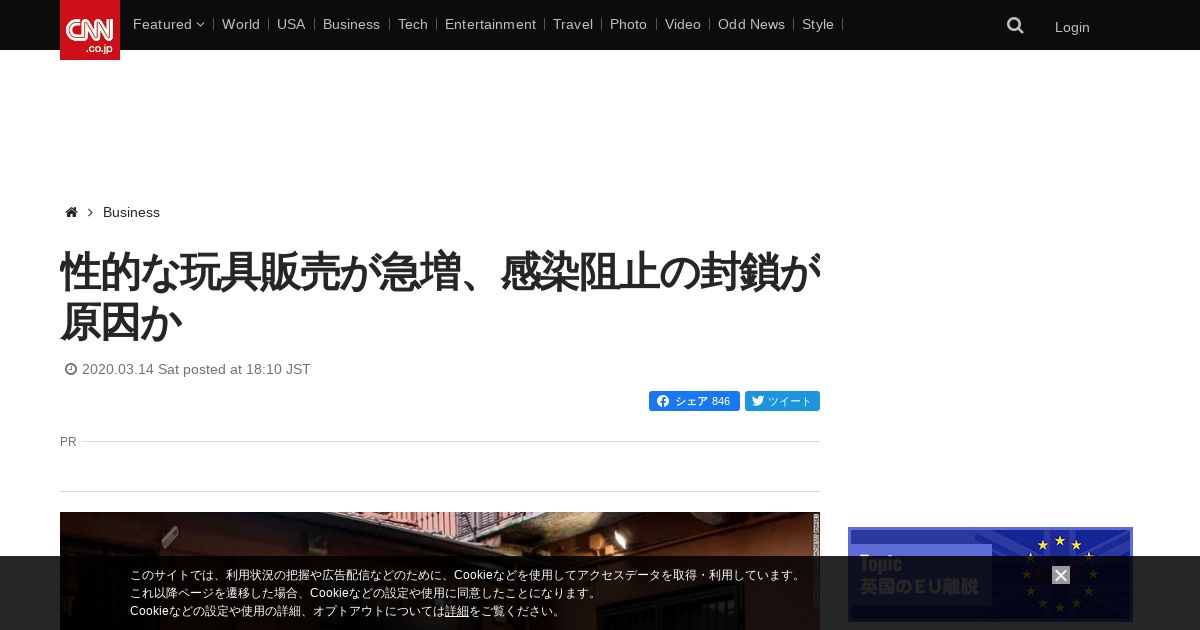This screenshot has width=1200, height=630.
Task: Open the World section
Action: (241, 24)
